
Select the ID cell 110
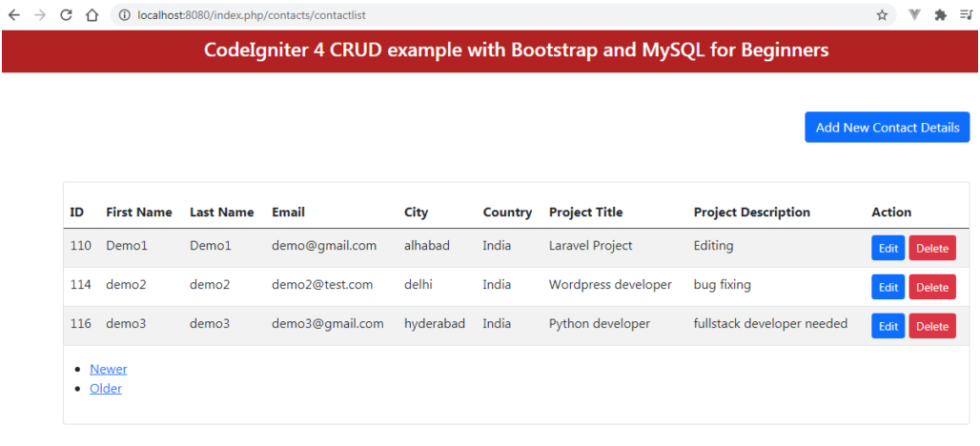pyautogui.click(x=81, y=245)
